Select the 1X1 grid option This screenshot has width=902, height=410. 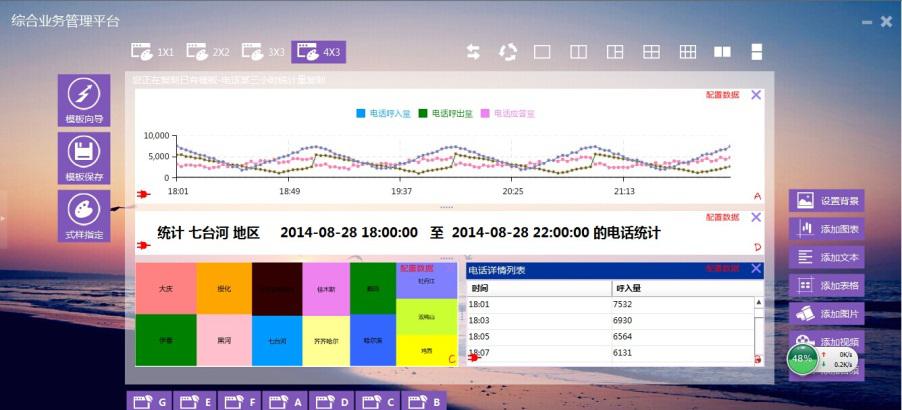tap(154, 51)
